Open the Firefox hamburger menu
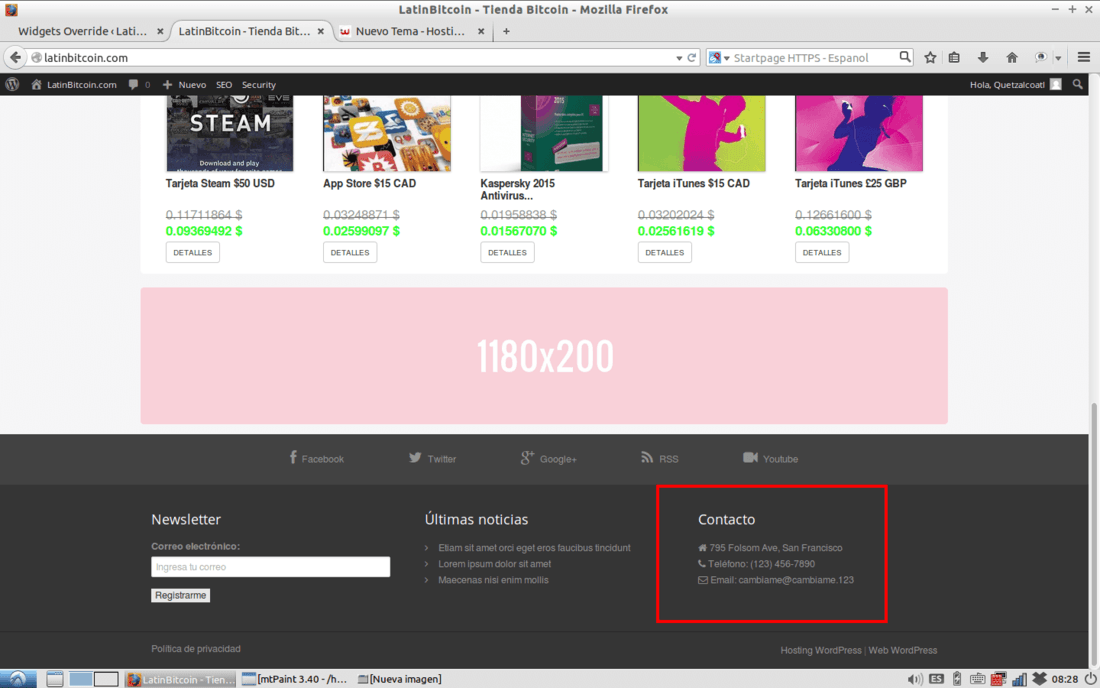The width and height of the screenshot is (1100, 688). [x=1084, y=58]
